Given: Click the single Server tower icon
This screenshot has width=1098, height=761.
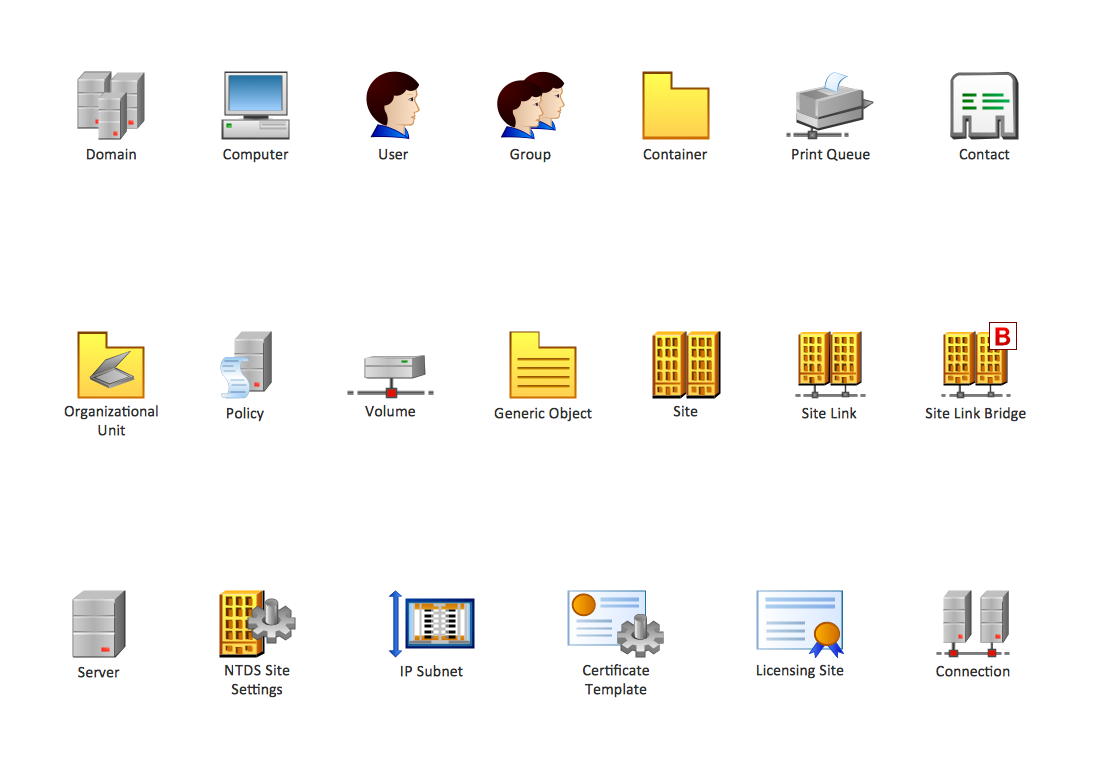Looking at the screenshot, I should coord(99,624).
